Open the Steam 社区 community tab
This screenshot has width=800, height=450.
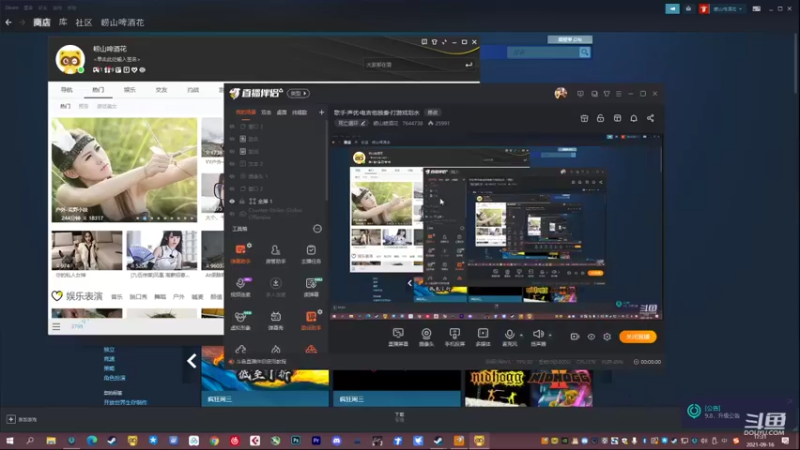(x=84, y=22)
